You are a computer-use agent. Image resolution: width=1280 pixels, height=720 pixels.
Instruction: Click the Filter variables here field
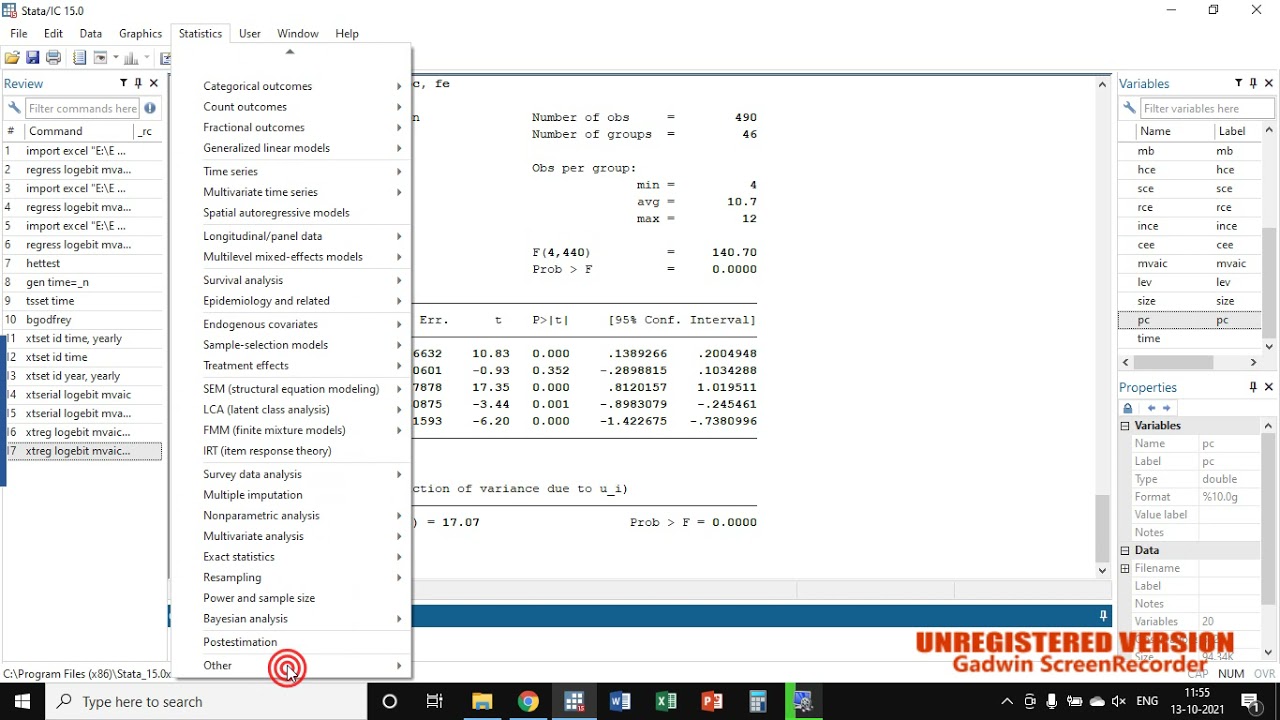pyautogui.click(x=1207, y=108)
